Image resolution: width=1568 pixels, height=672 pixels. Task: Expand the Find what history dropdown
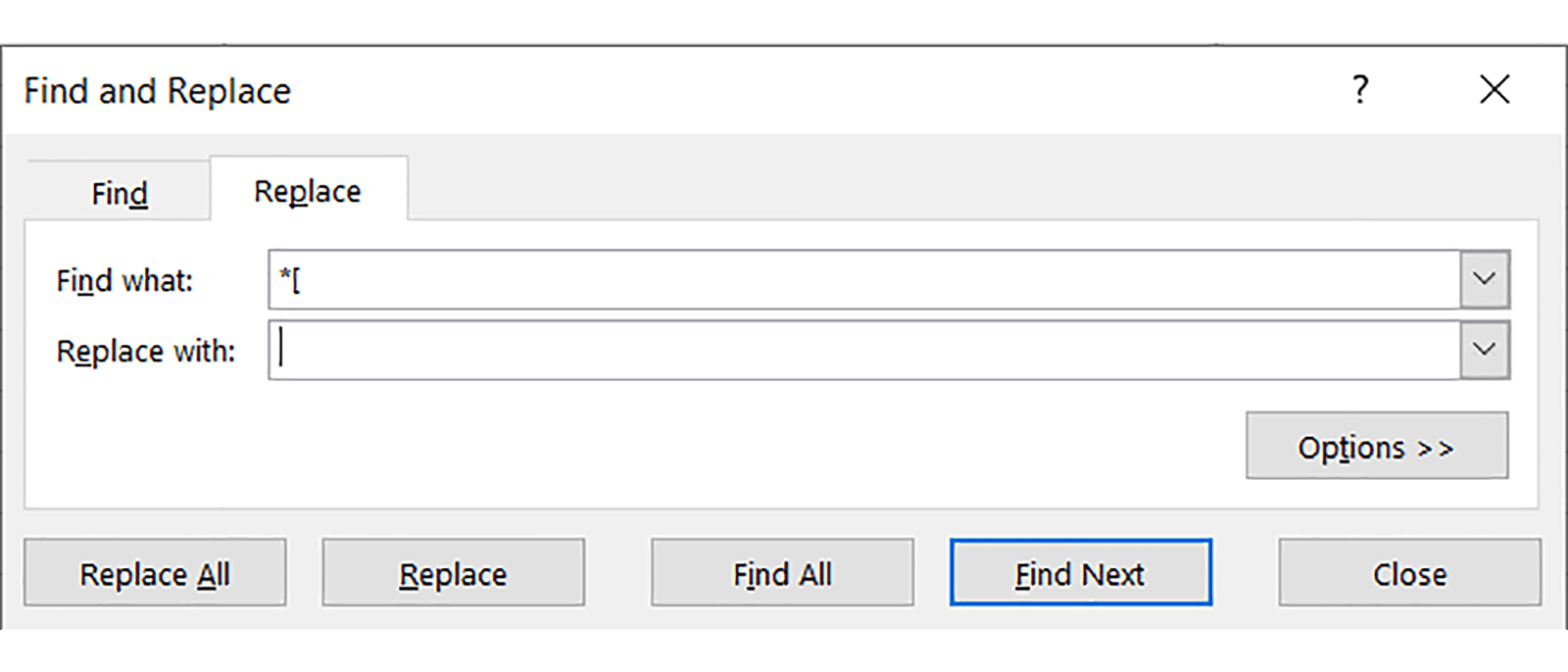(1484, 280)
